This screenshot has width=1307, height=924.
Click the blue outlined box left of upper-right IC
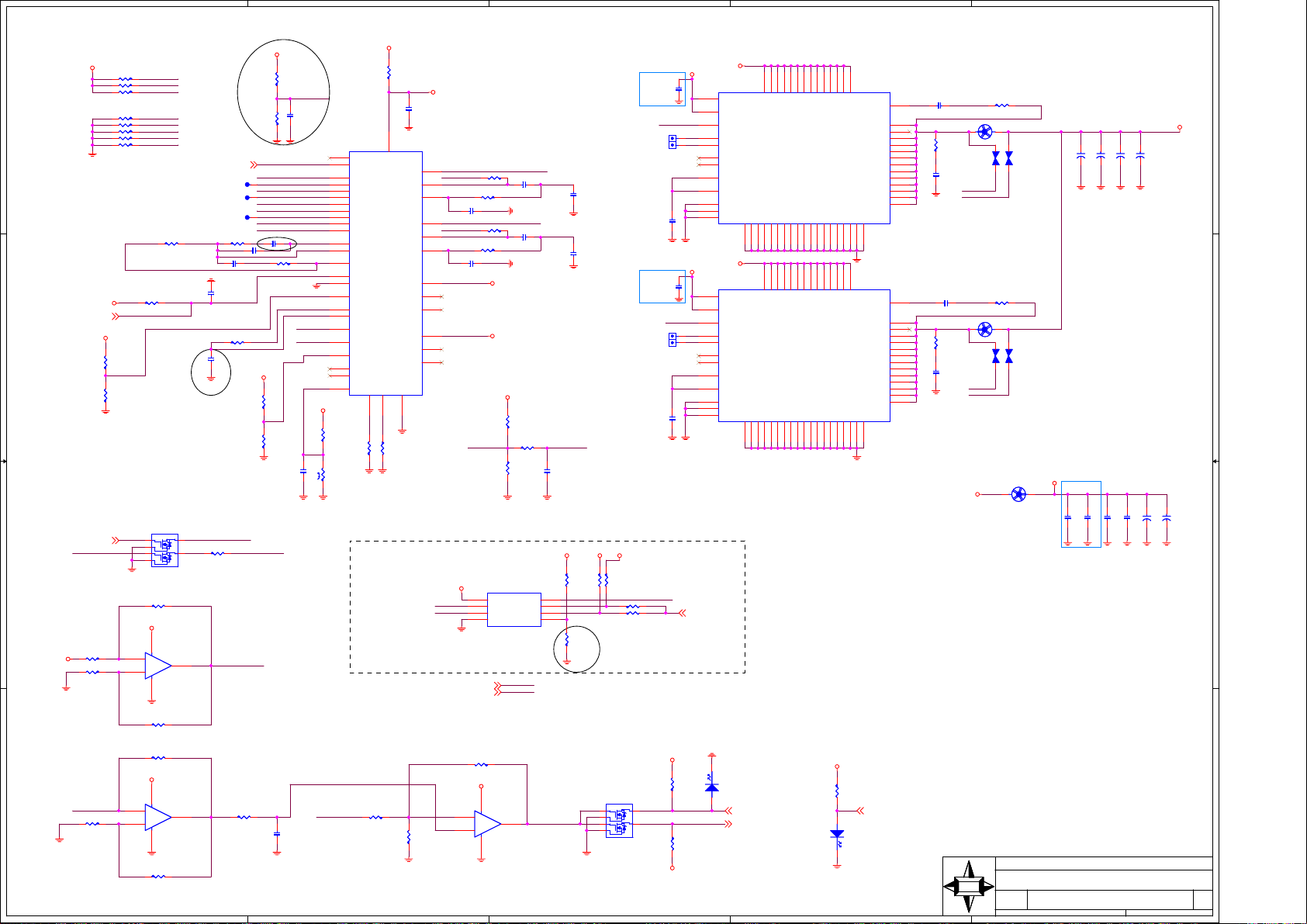662,89
